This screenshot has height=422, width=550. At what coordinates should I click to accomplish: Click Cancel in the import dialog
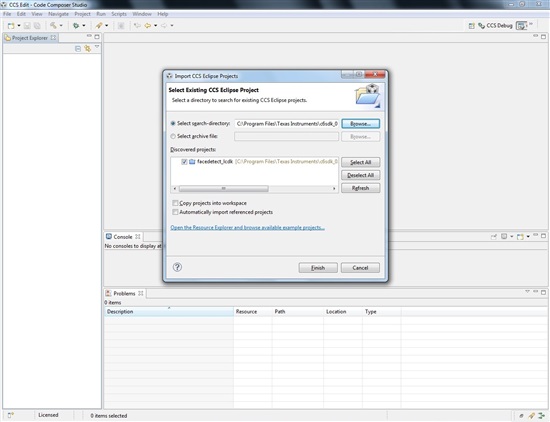361,268
